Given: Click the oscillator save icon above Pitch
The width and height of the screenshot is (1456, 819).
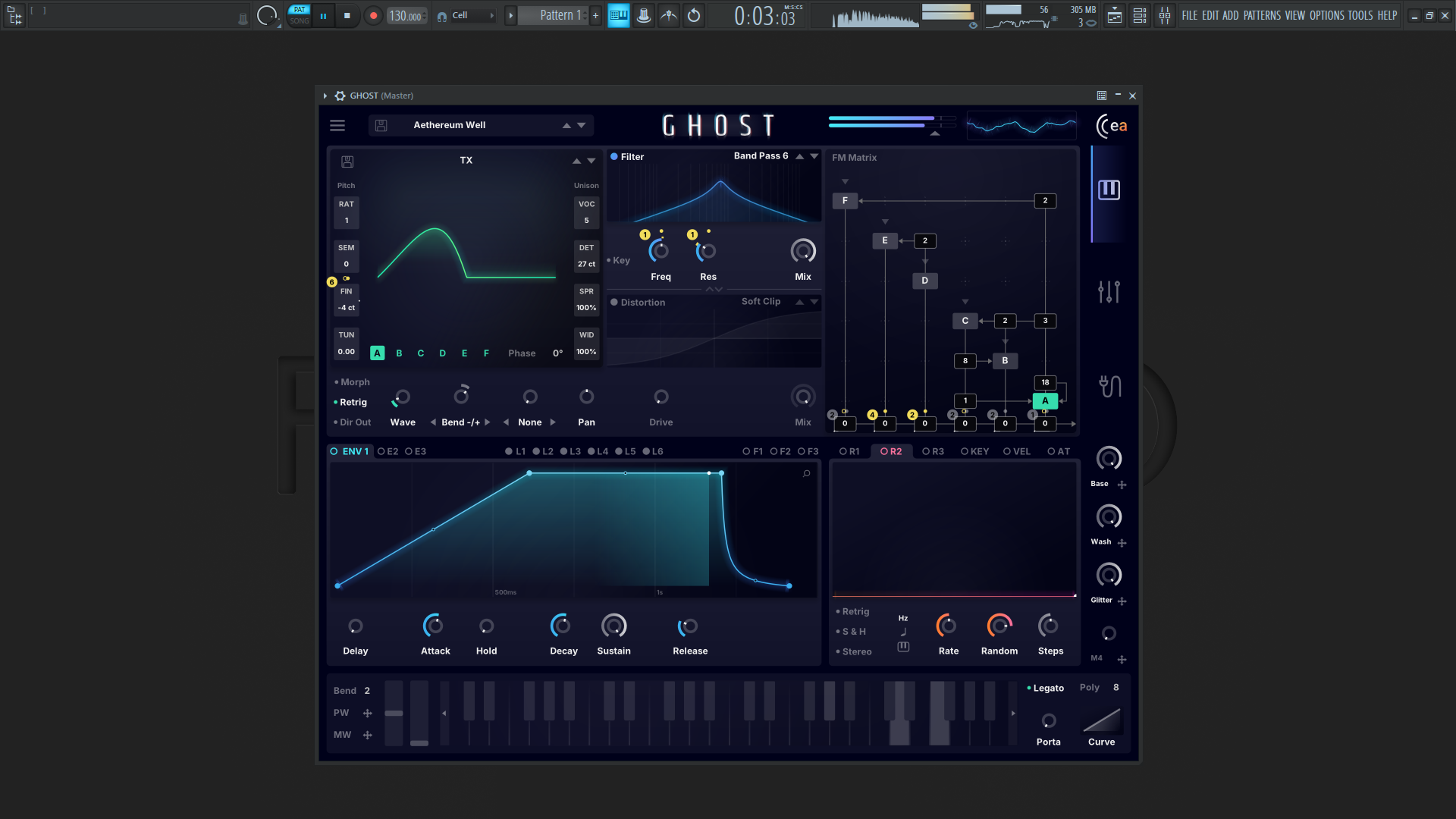Looking at the screenshot, I should pos(347,162).
